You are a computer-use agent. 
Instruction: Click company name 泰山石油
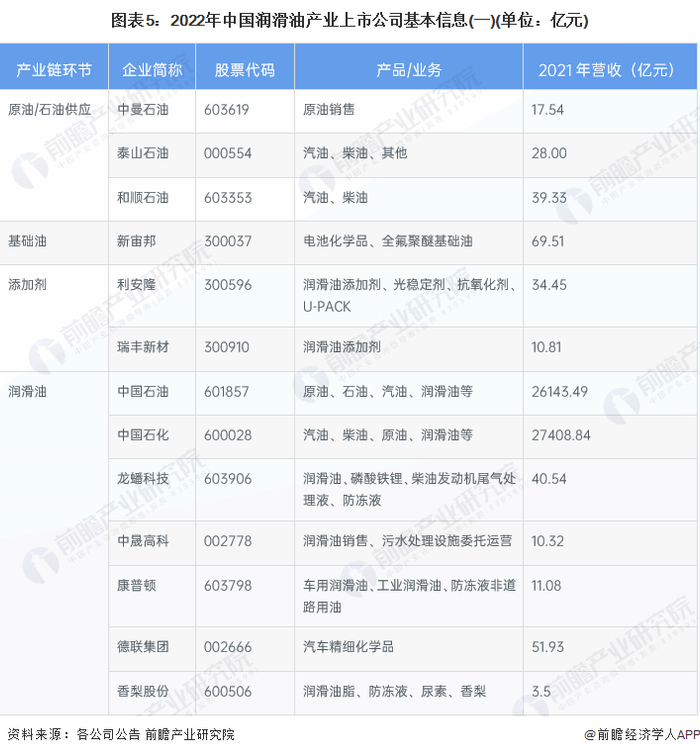point(143,153)
